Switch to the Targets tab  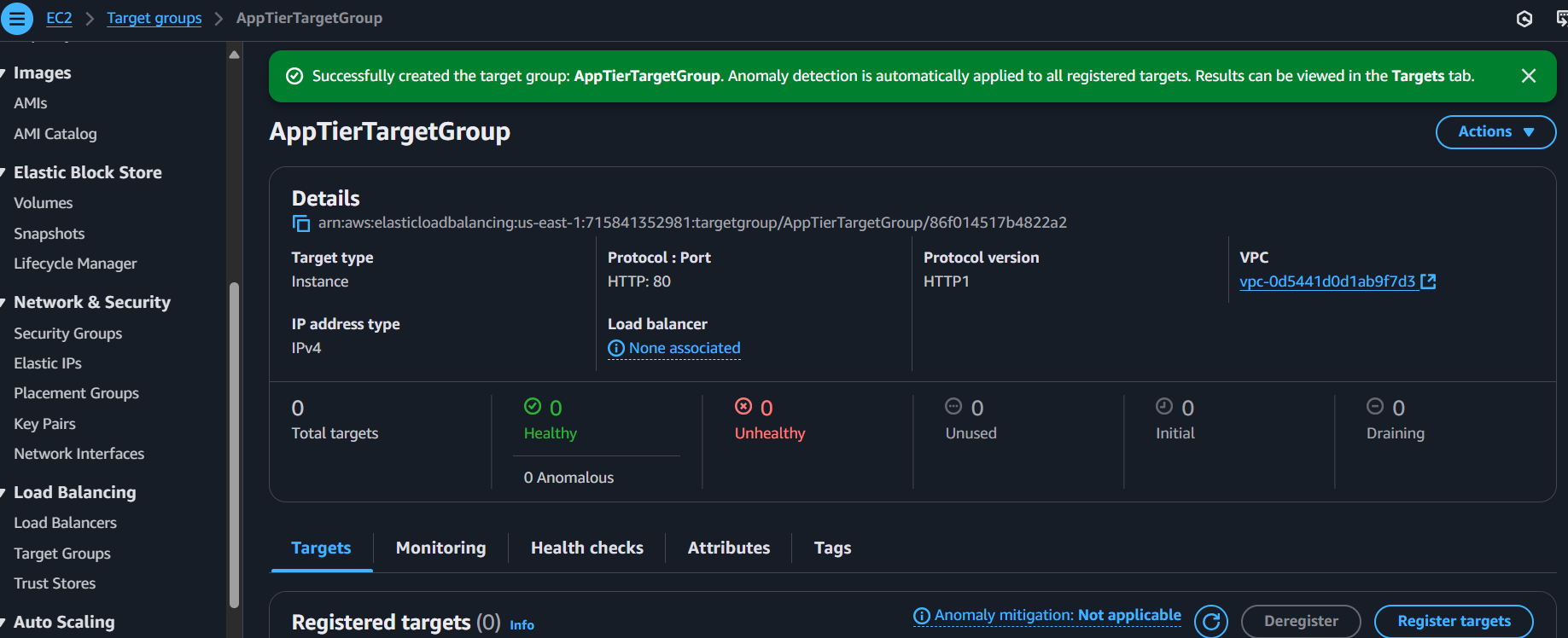[x=321, y=548]
